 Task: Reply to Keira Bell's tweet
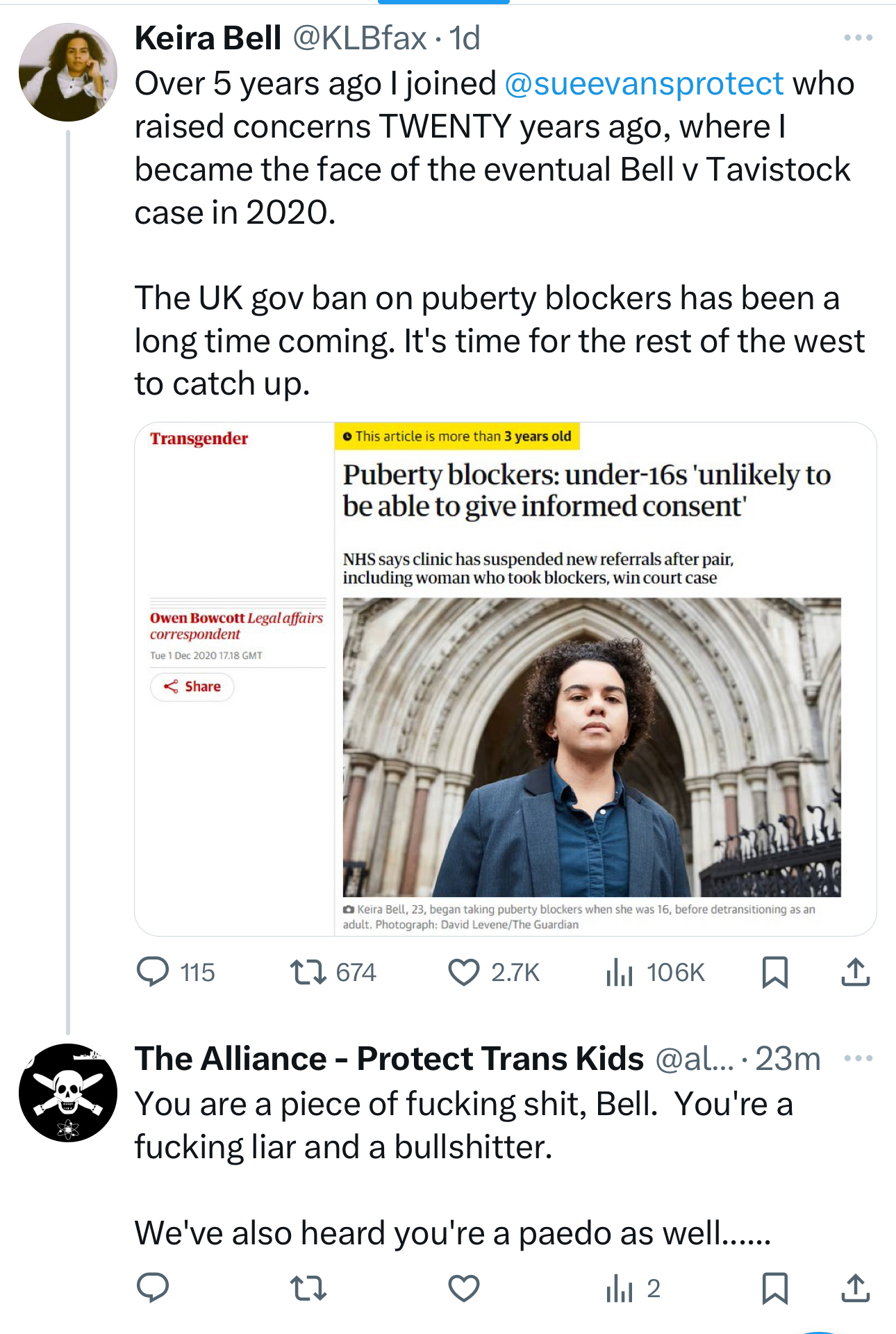[154, 972]
